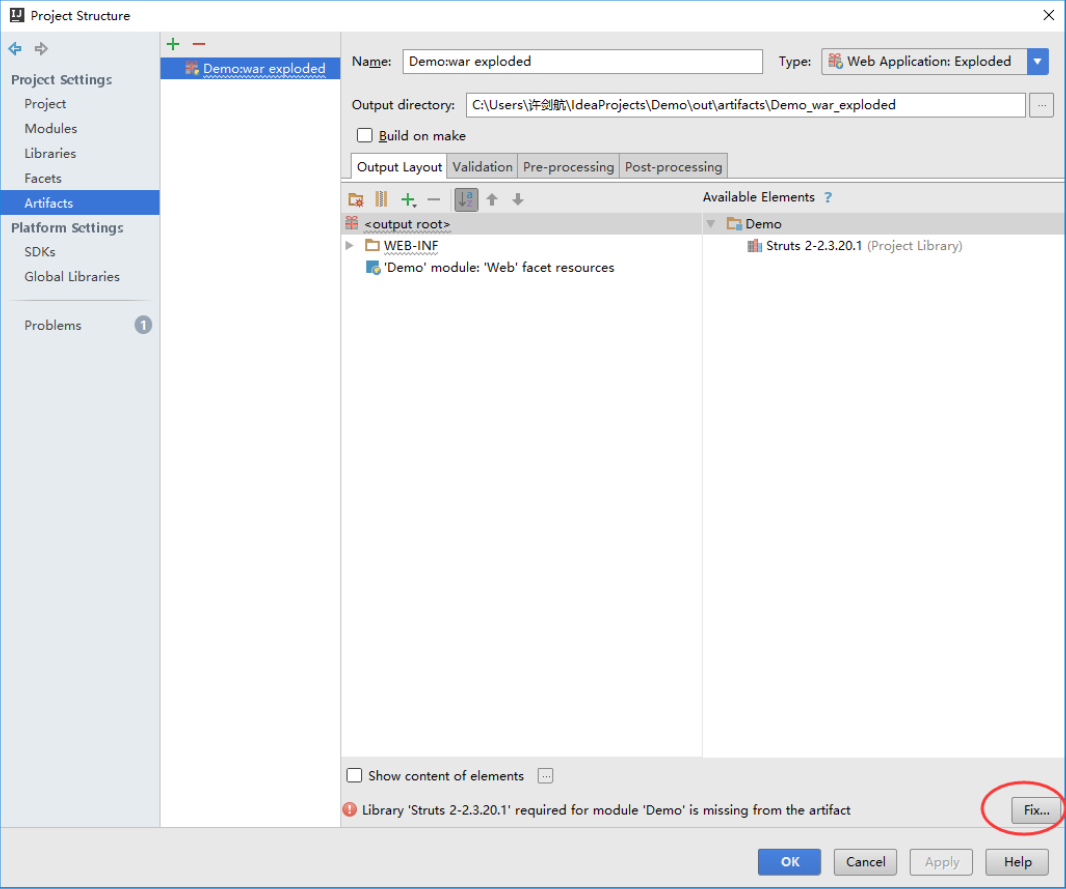
Task: Select the <output root> node
Action: 521,224
